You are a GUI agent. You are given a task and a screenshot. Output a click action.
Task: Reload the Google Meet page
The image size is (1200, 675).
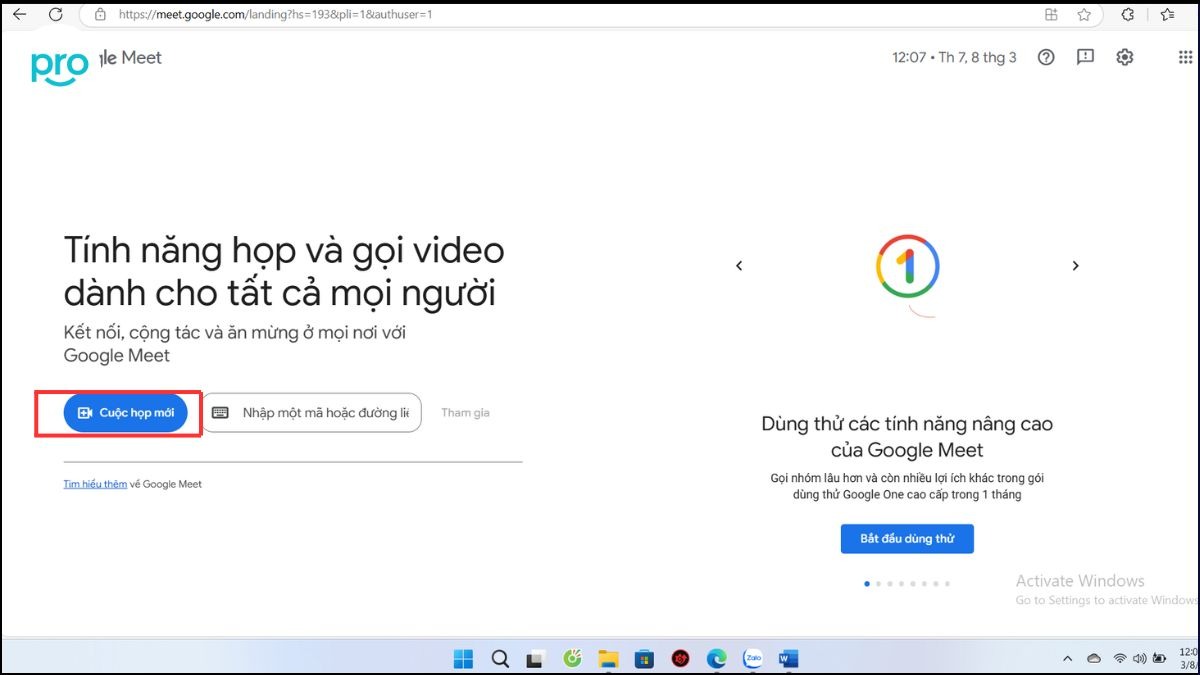pyautogui.click(x=56, y=15)
